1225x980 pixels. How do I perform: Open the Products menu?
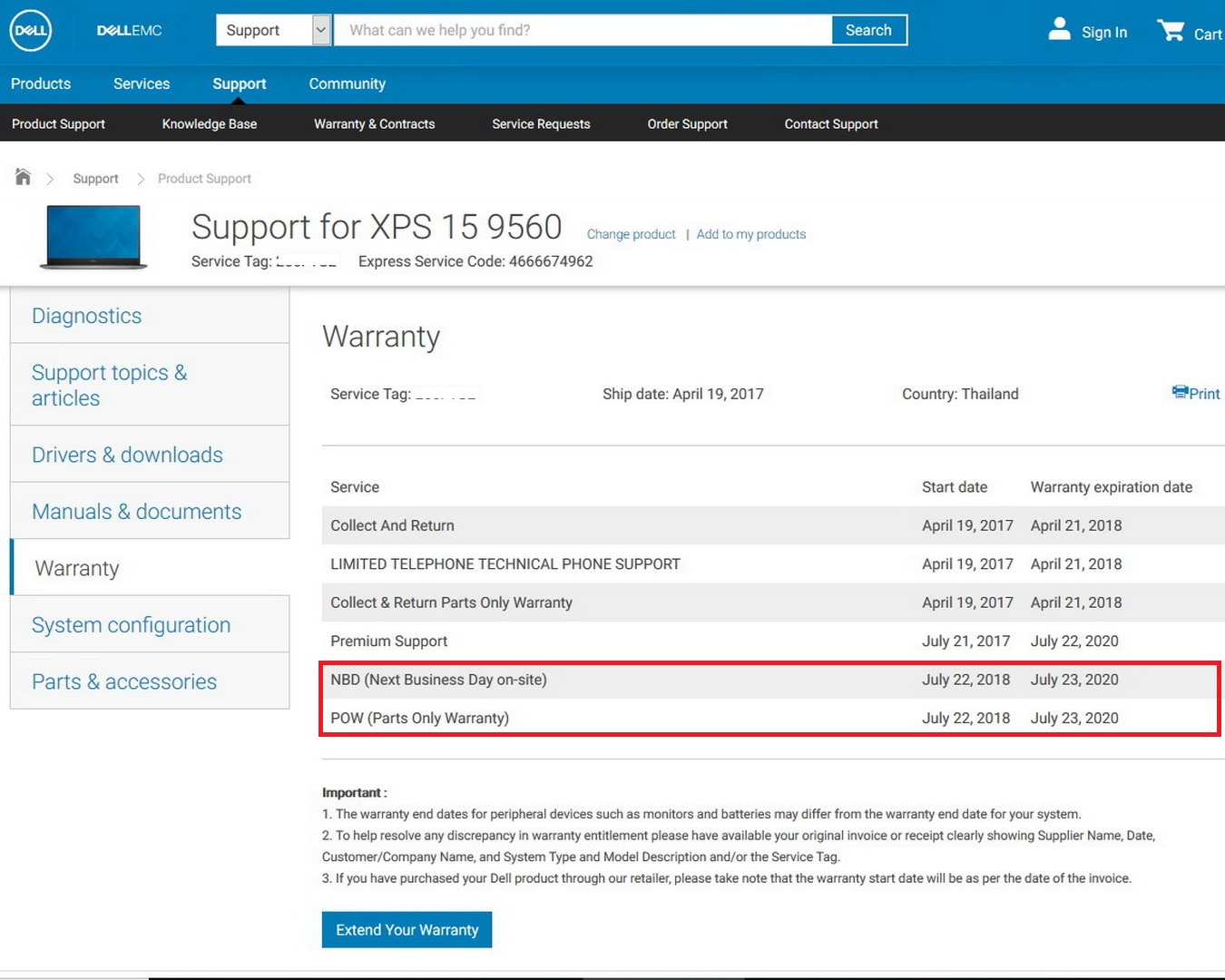pyautogui.click(x=41, y=83)
